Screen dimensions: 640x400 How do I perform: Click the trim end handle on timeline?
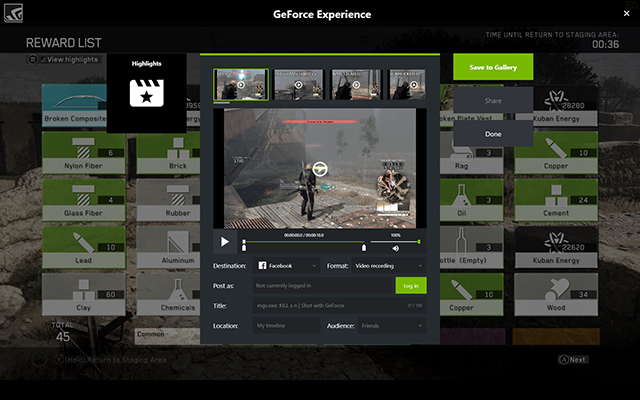[x=364, y=247]
